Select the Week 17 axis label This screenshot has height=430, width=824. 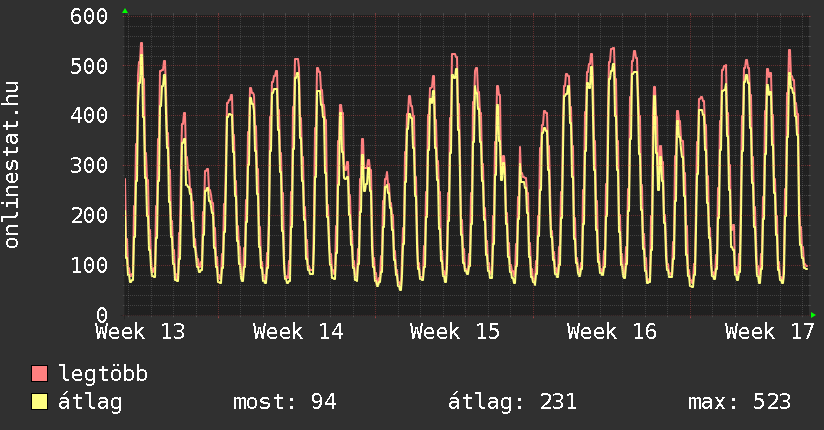tap(769, 331)
